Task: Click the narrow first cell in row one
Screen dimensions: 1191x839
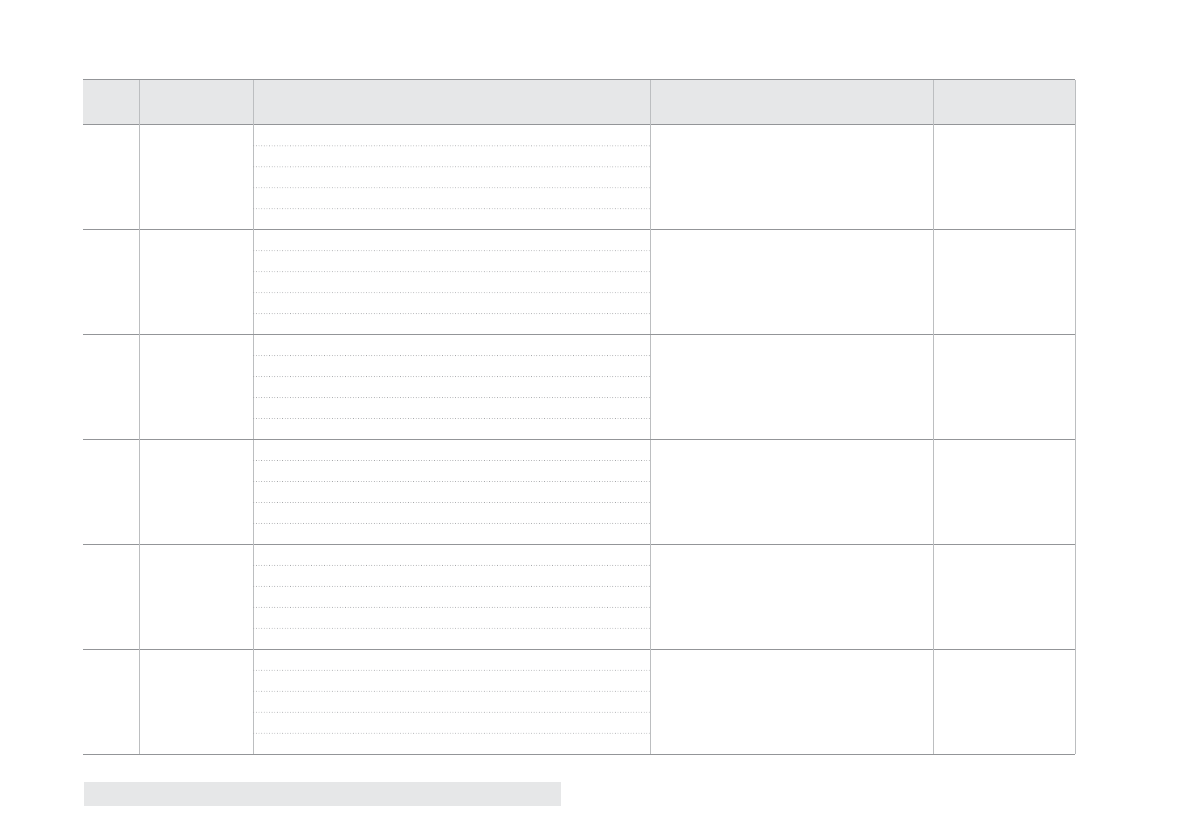Action: point(111,177)
